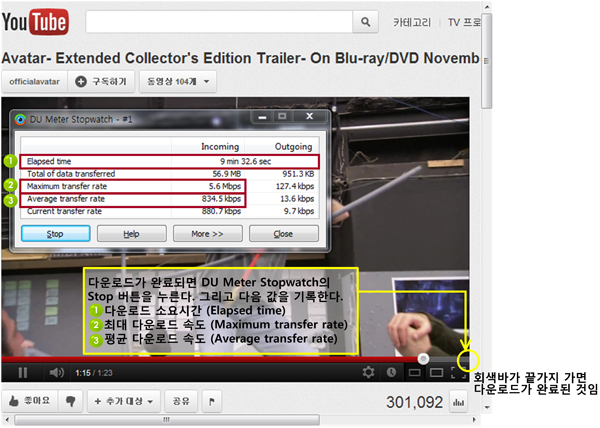
Task: Select outgoing total 951.3 KB
Action: (x=298, y=174)
